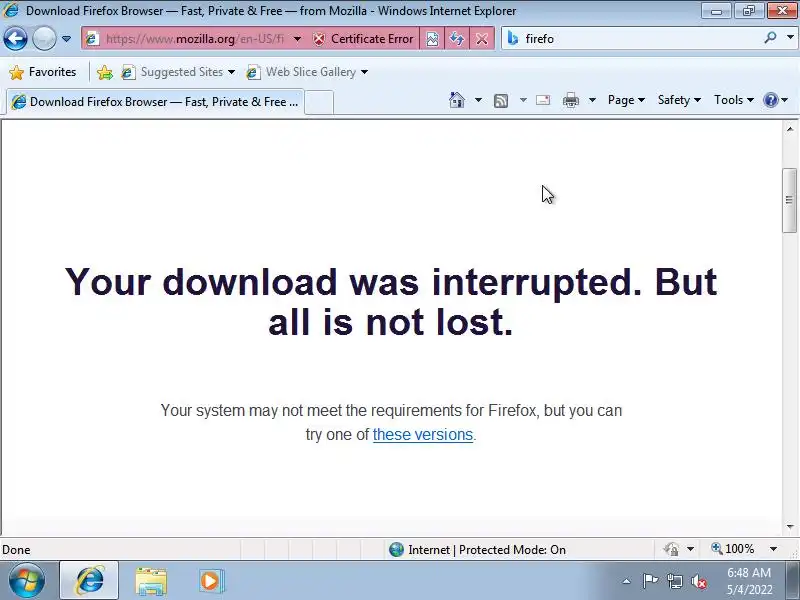Select the Download Firefox Browser tab
The width and height of the screenshot is (800, 600).
(155, 102)
